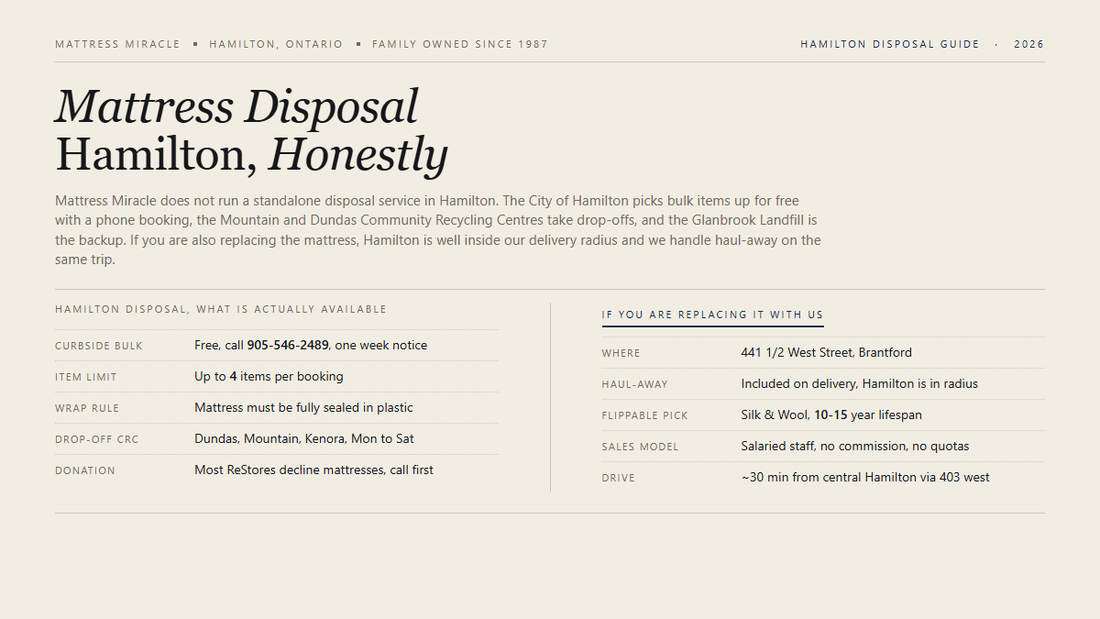Click the Drop-off CRC locations row
This screenshot has width=1100, height=619.
277,439
